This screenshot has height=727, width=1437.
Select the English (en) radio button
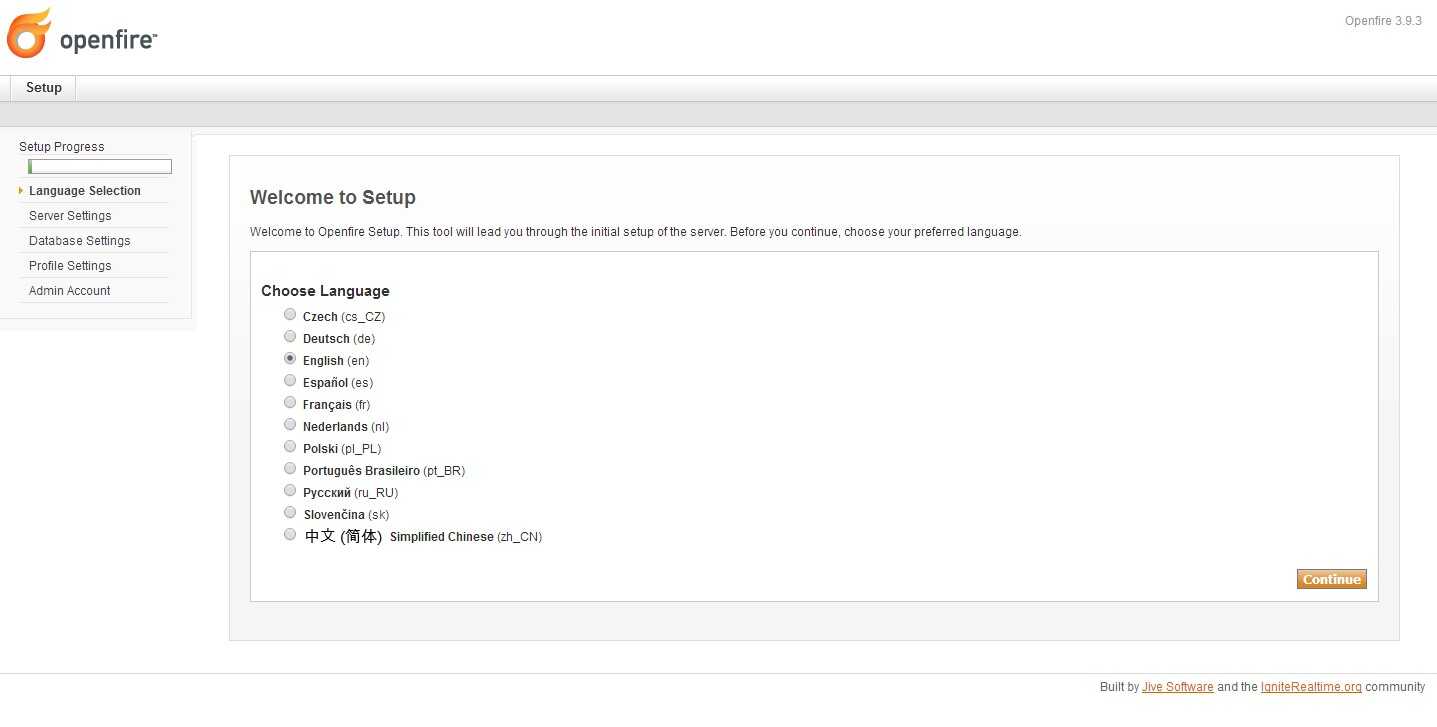[290, 358]
